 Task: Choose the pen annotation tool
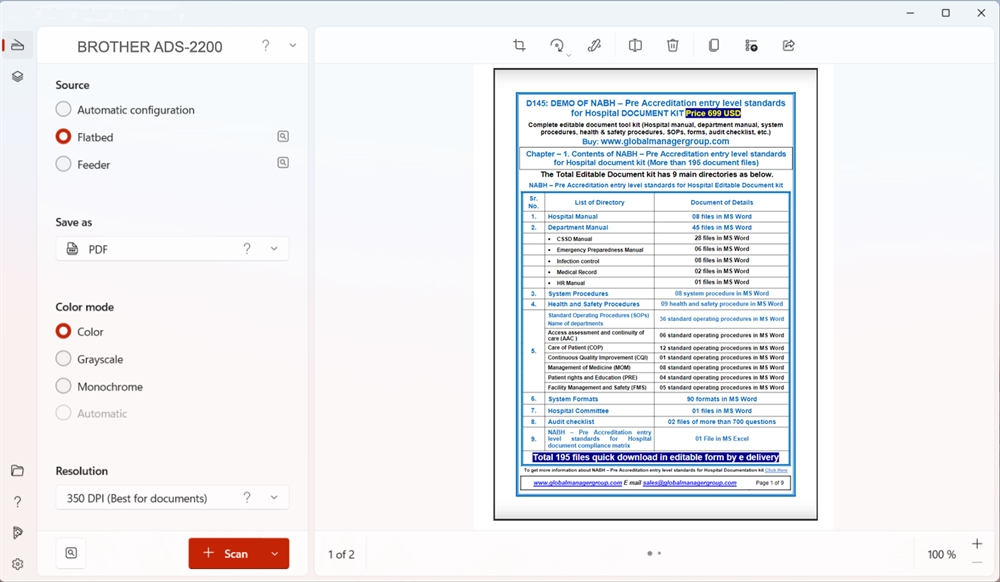click(594, 45)
